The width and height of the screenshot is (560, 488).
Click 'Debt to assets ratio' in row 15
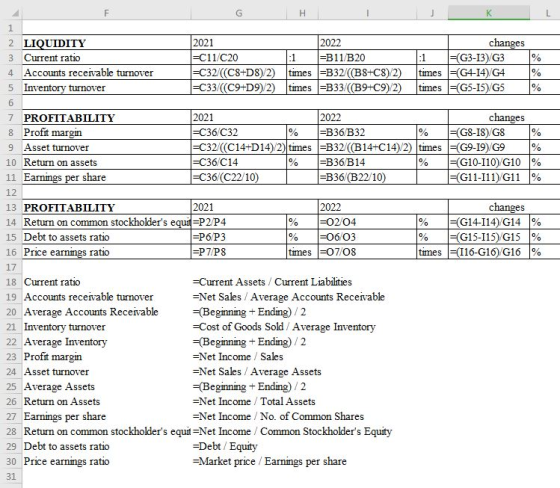pyautogui.click(x=106, y=237)
